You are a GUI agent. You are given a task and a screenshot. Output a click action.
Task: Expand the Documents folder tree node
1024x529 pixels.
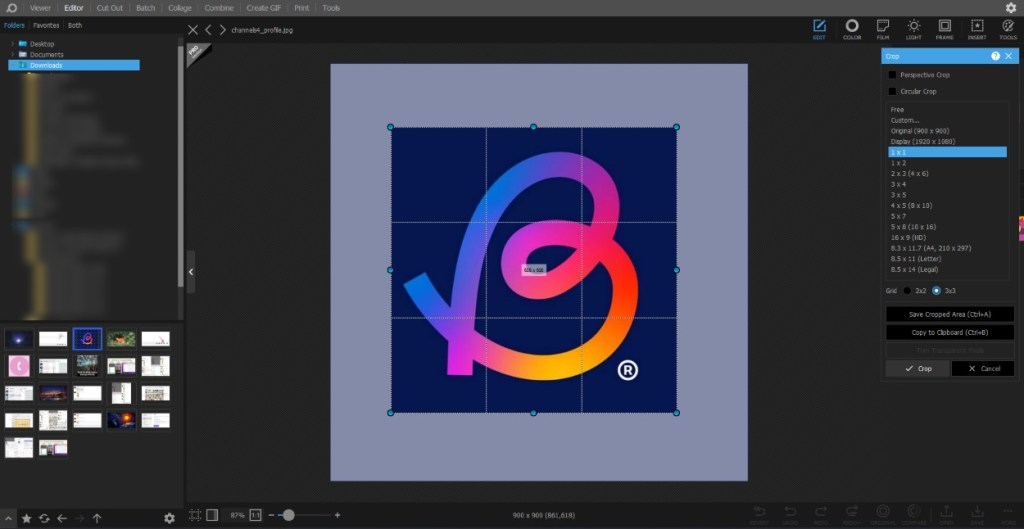[12, 54]
